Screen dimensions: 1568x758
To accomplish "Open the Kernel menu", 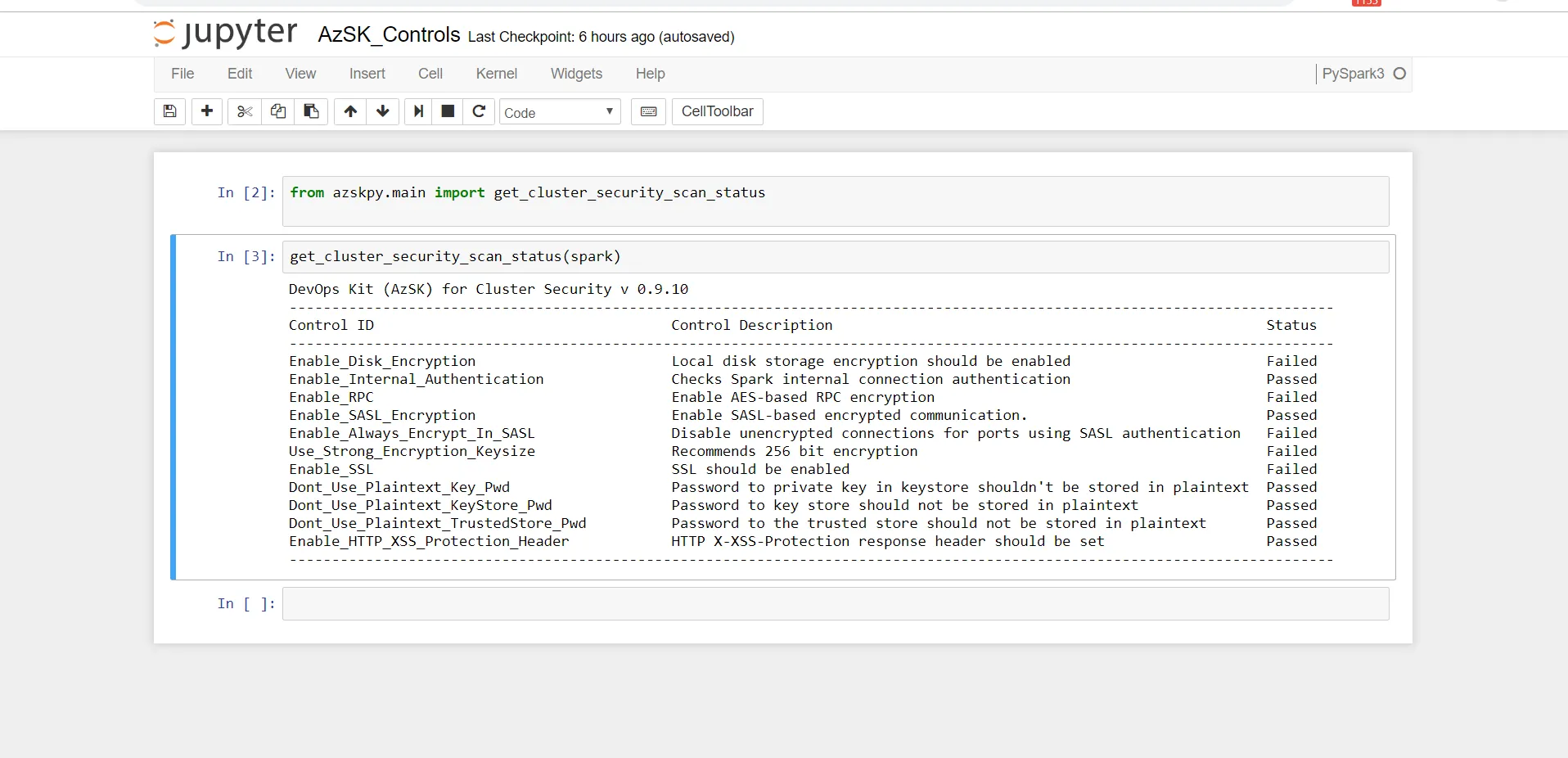I will pos(497,74).
